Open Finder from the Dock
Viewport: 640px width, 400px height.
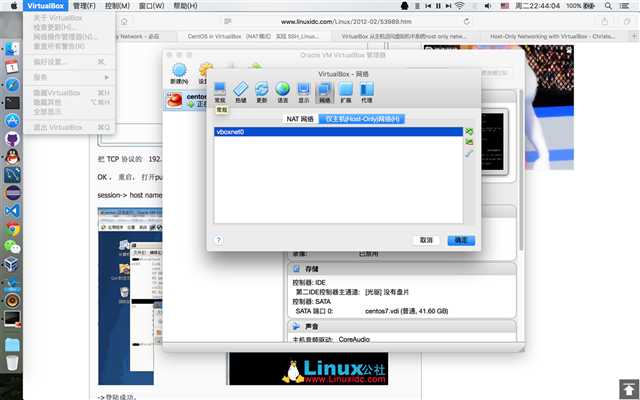click(x=12, y=49)
